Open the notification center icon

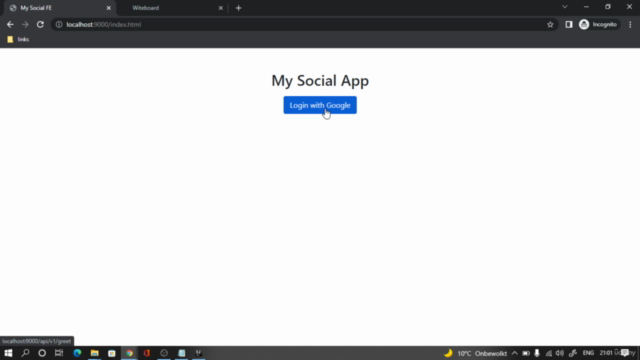click(626, 353)
